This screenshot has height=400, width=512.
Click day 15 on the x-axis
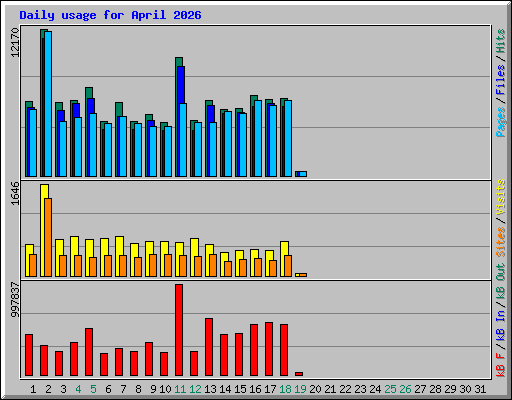tap(240, 389)
